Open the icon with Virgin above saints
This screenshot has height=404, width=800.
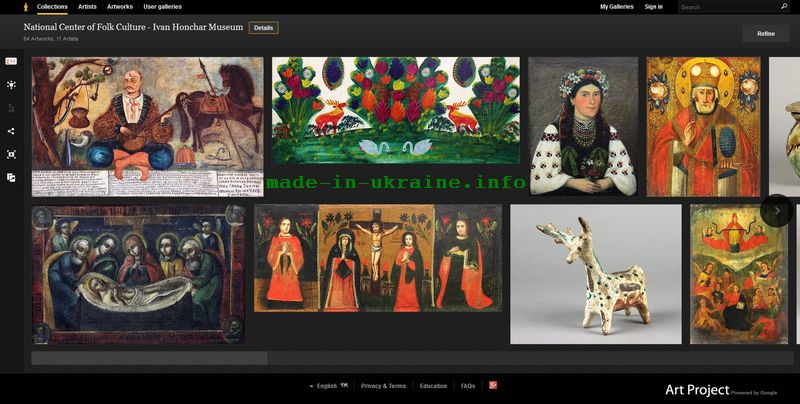[x=739, y=274]
